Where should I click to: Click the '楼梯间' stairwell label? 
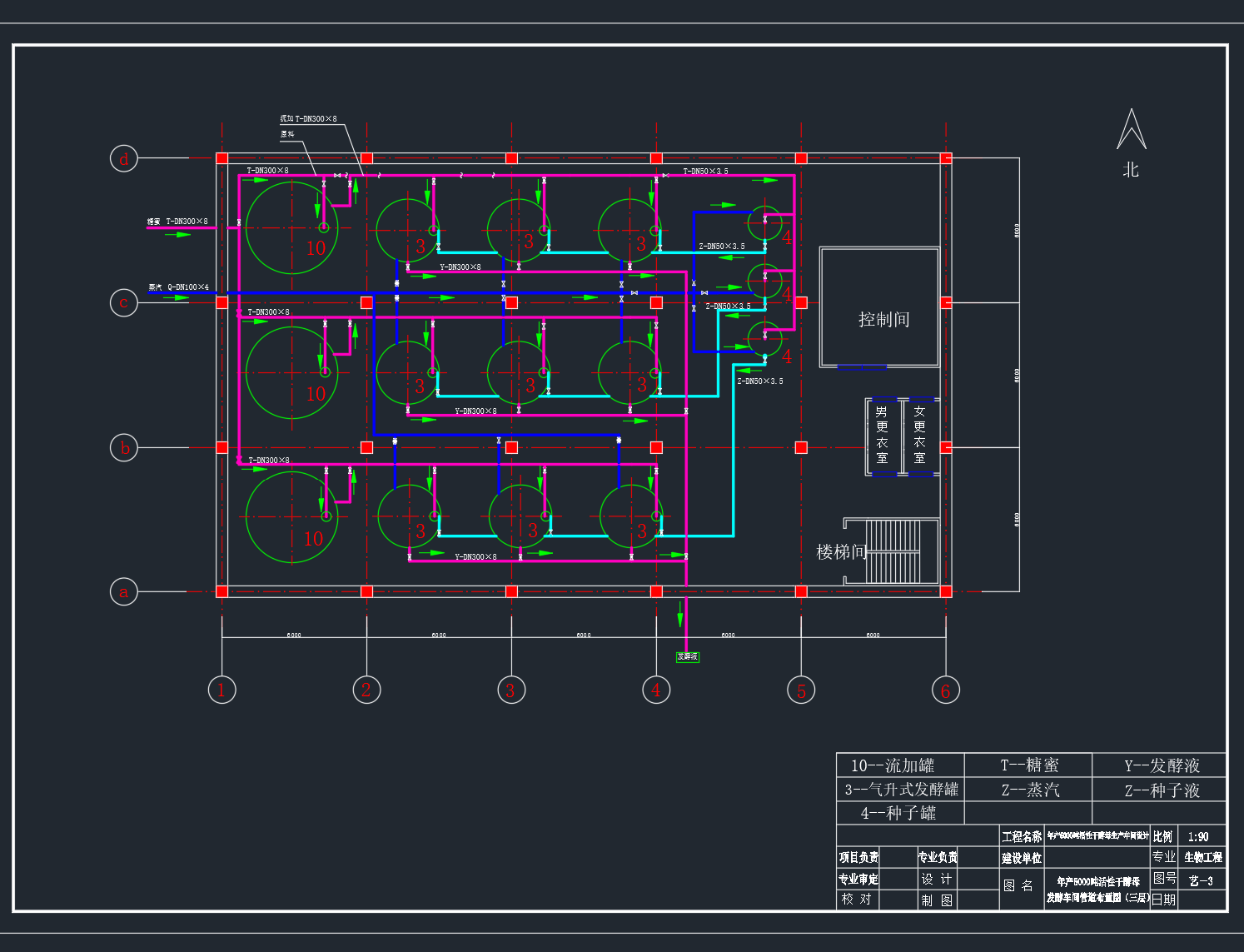point(841,551)
